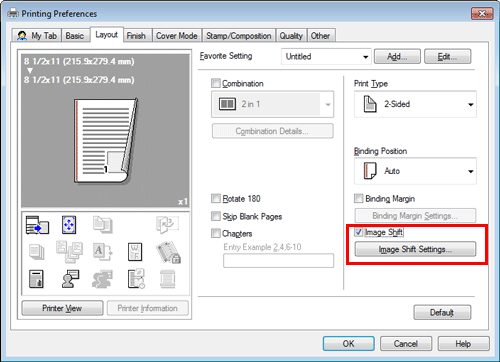Click the grayed copy security lock icon
Viewport: 500px width, 362px height.
[168, 252]
